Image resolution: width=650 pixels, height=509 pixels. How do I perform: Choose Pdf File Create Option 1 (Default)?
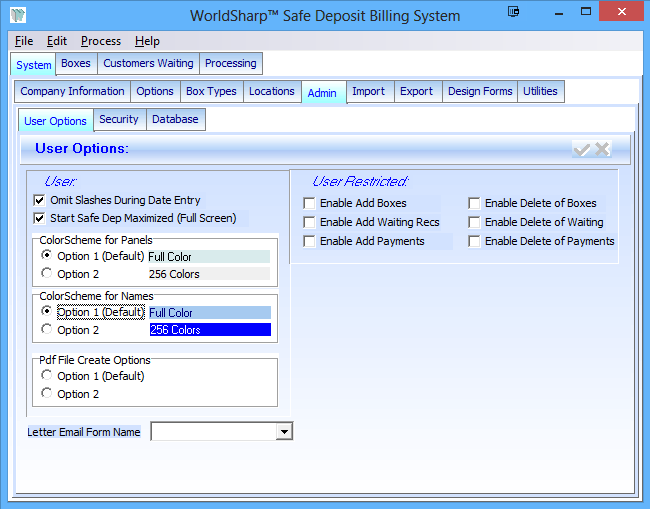click(47, 376)
